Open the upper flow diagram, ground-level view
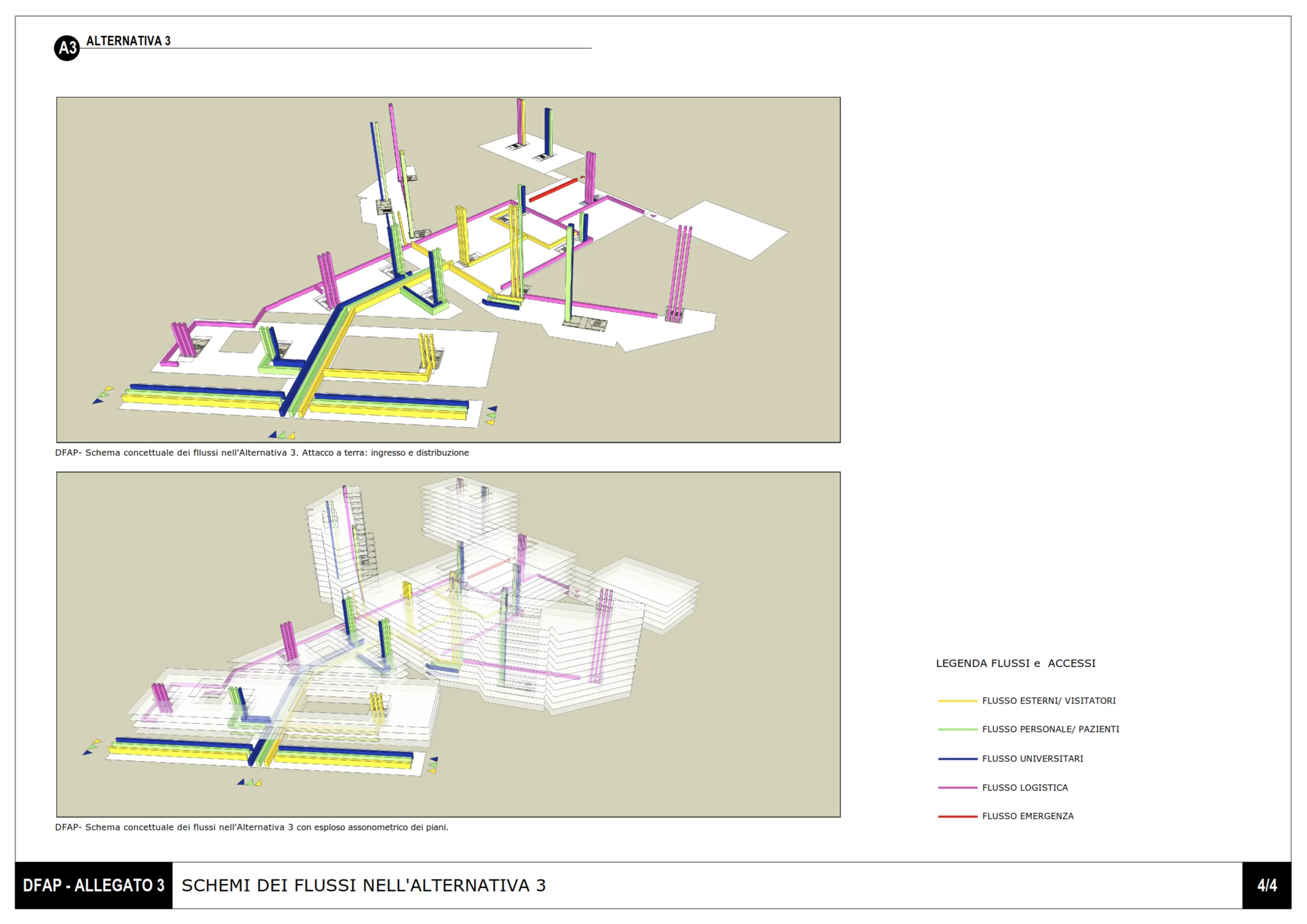The width and height of the screenshot is (1307, 924). (x=448, y=269)
